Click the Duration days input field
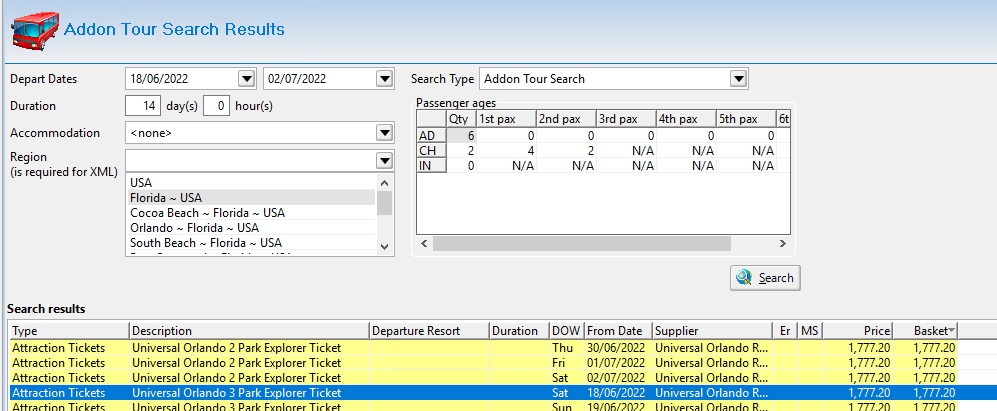997x411 pixels. click(143, 106)
